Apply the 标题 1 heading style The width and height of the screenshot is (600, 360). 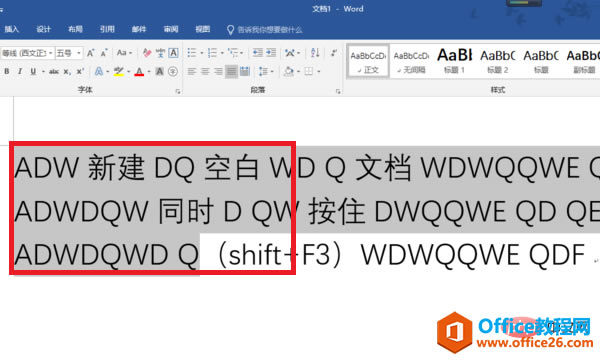click(x=455, y=62)
